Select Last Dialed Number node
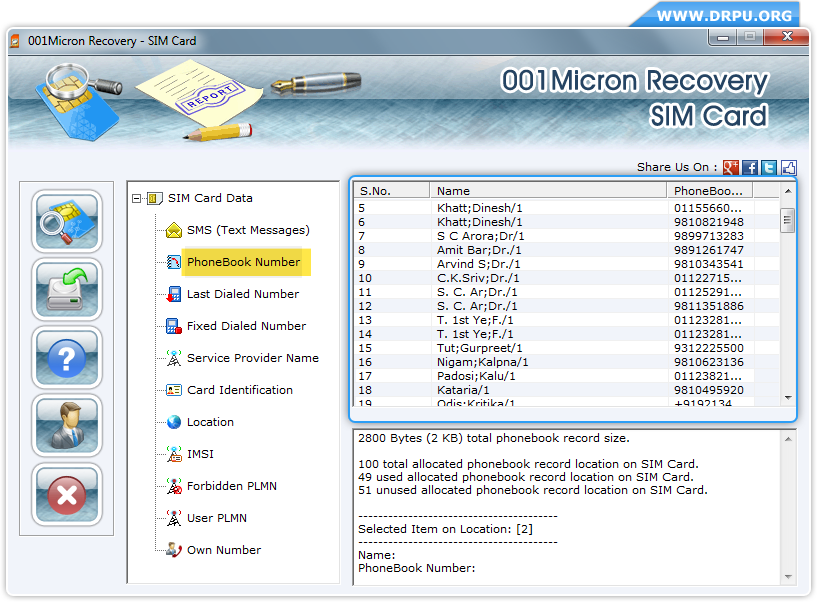Screen dimensions: 817x602 [243, 294]
